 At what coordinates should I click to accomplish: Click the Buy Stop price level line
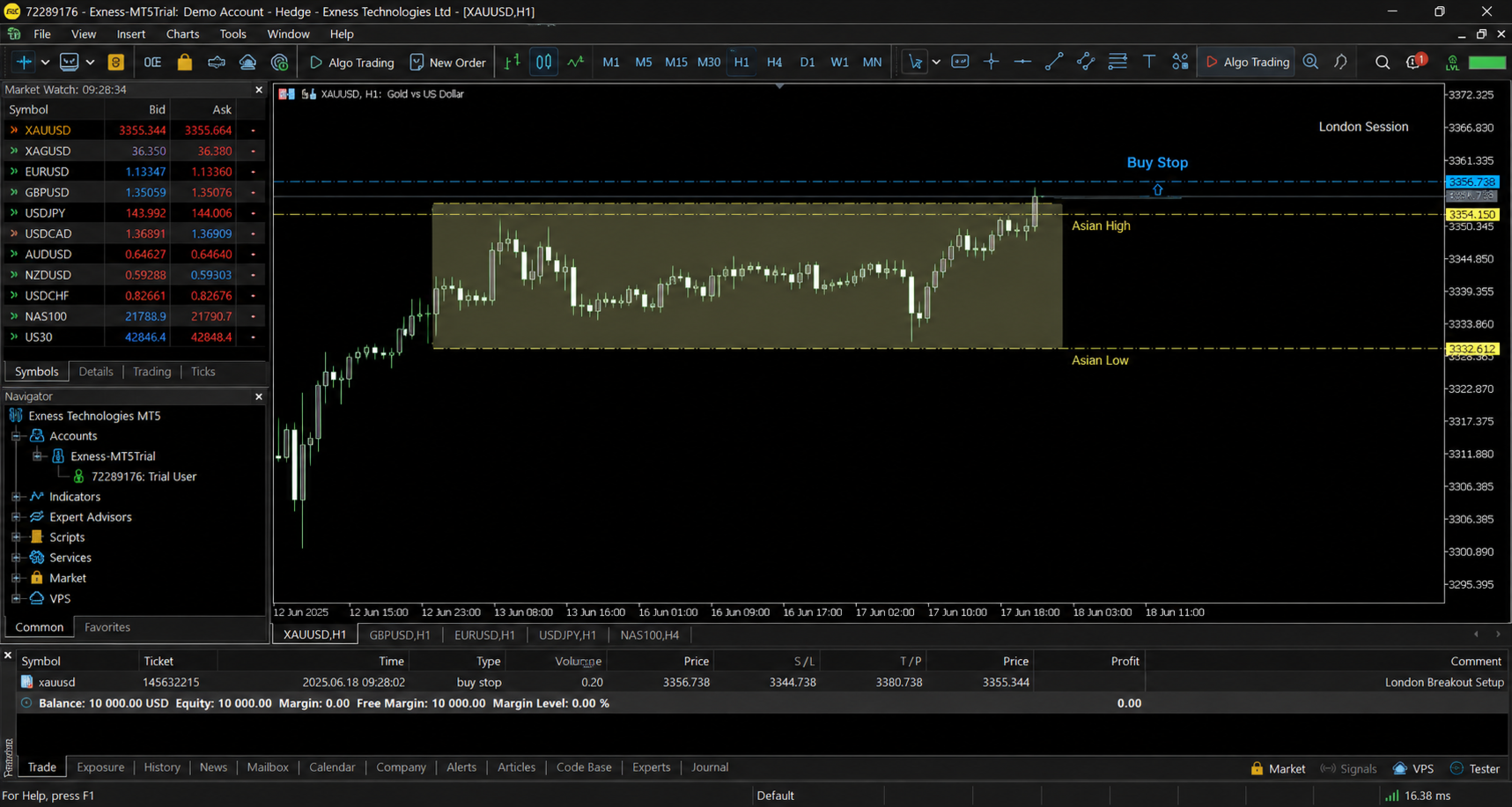859,181
